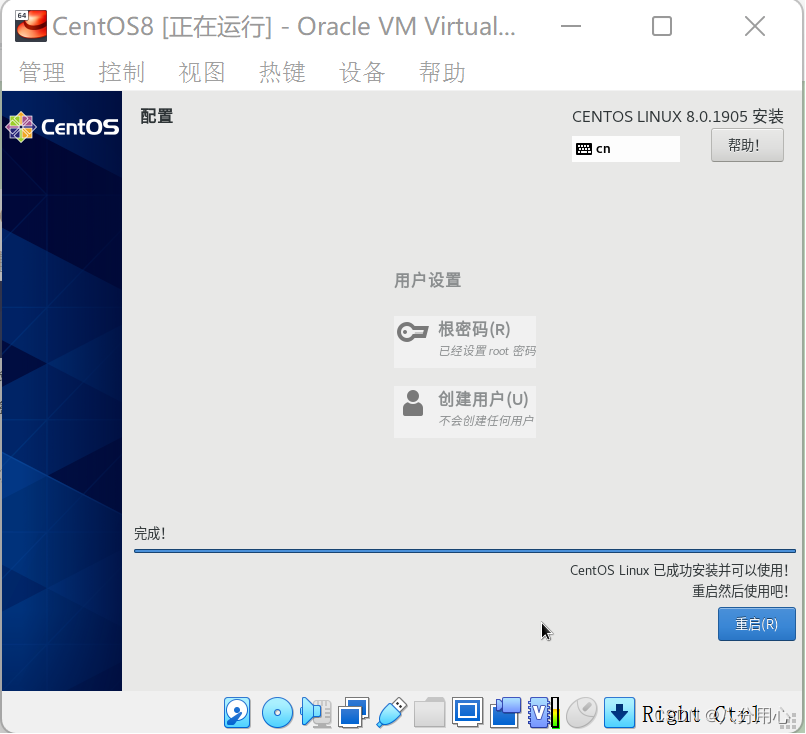
Task: Click the CENTOS LINUX 8.0.1905 安装 title text
Action: pos(677,117)
